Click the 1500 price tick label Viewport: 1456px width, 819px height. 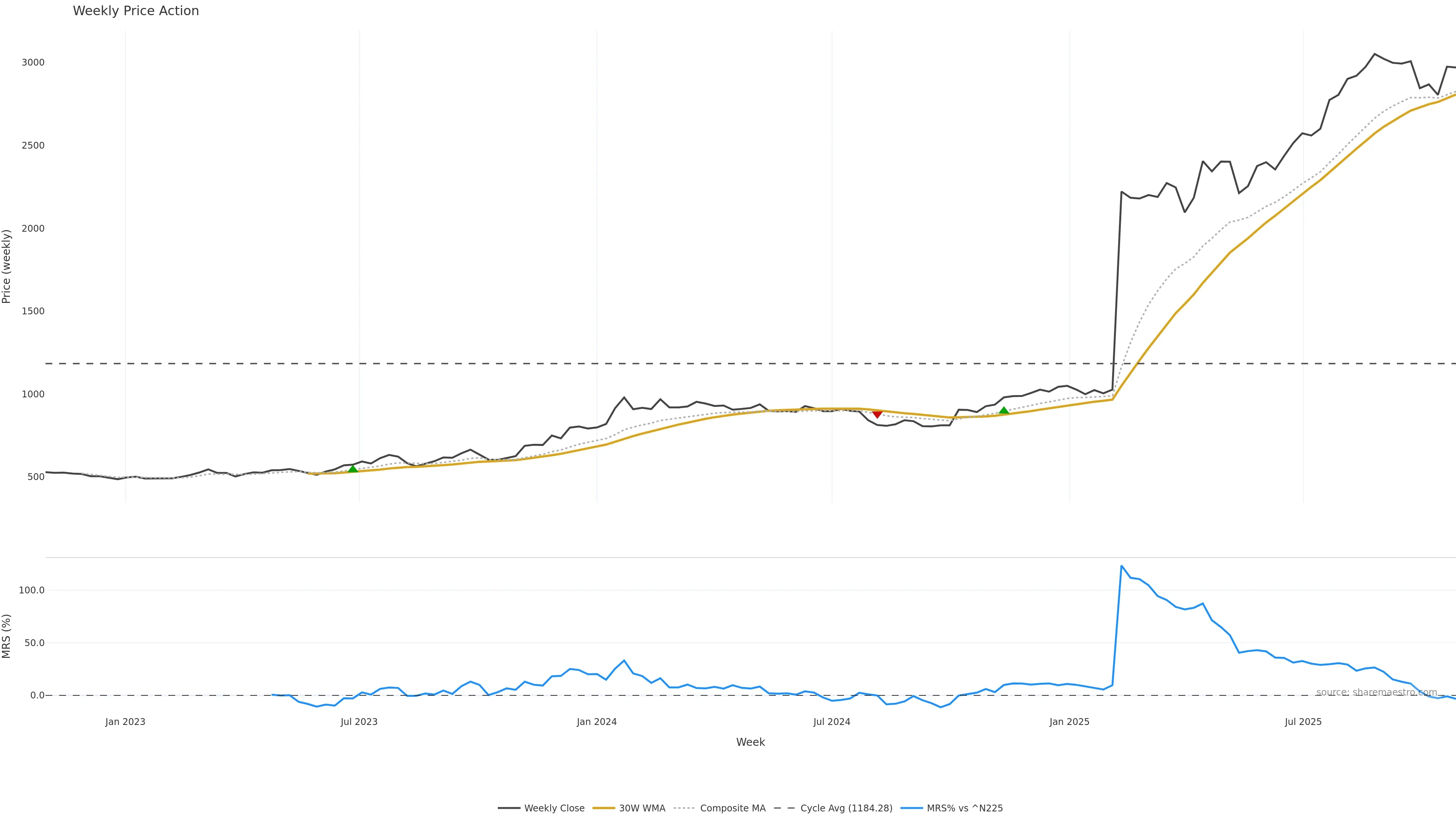coord(33,311)
